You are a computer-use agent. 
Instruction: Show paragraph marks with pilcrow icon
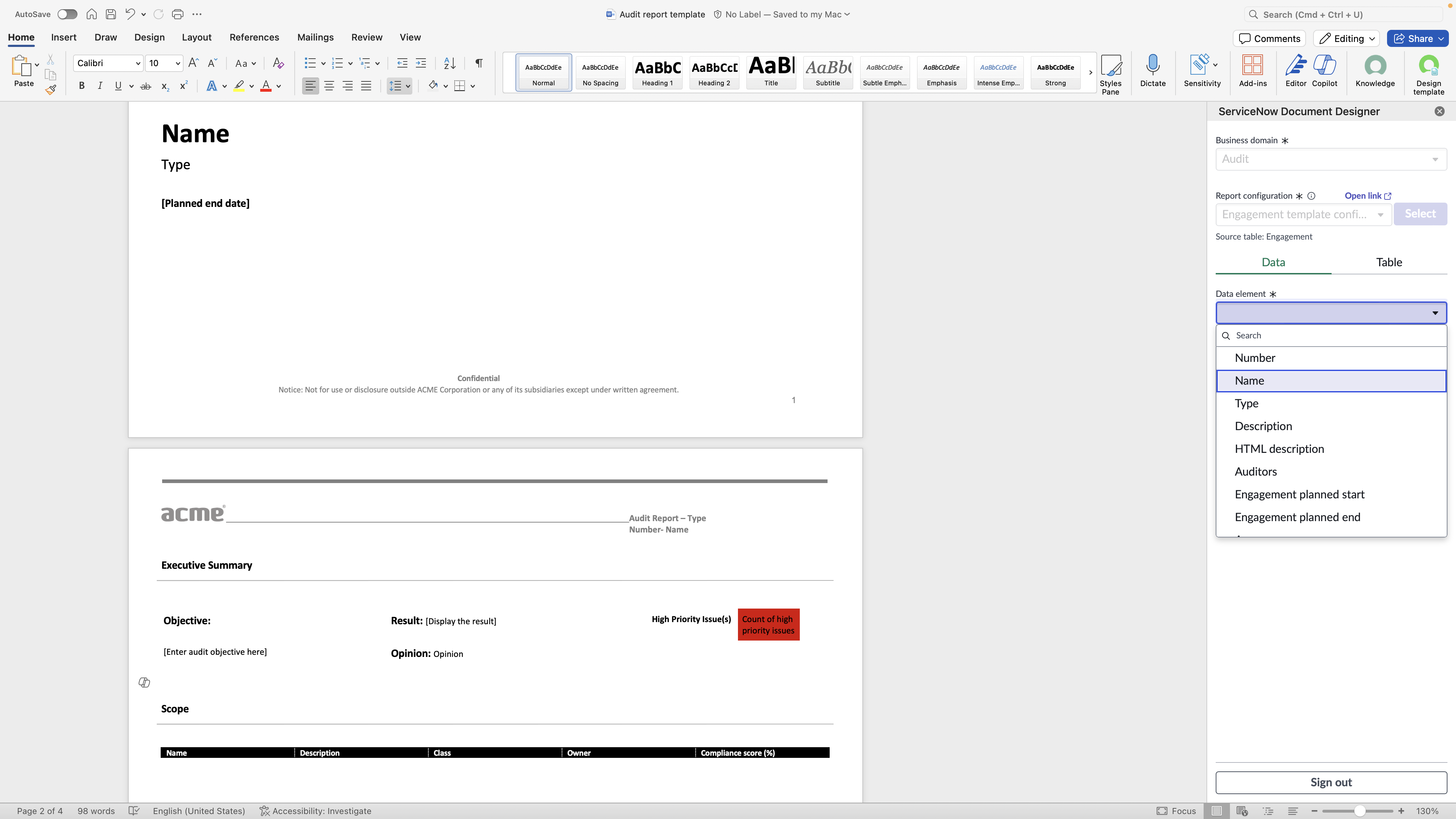coord(479,63)
